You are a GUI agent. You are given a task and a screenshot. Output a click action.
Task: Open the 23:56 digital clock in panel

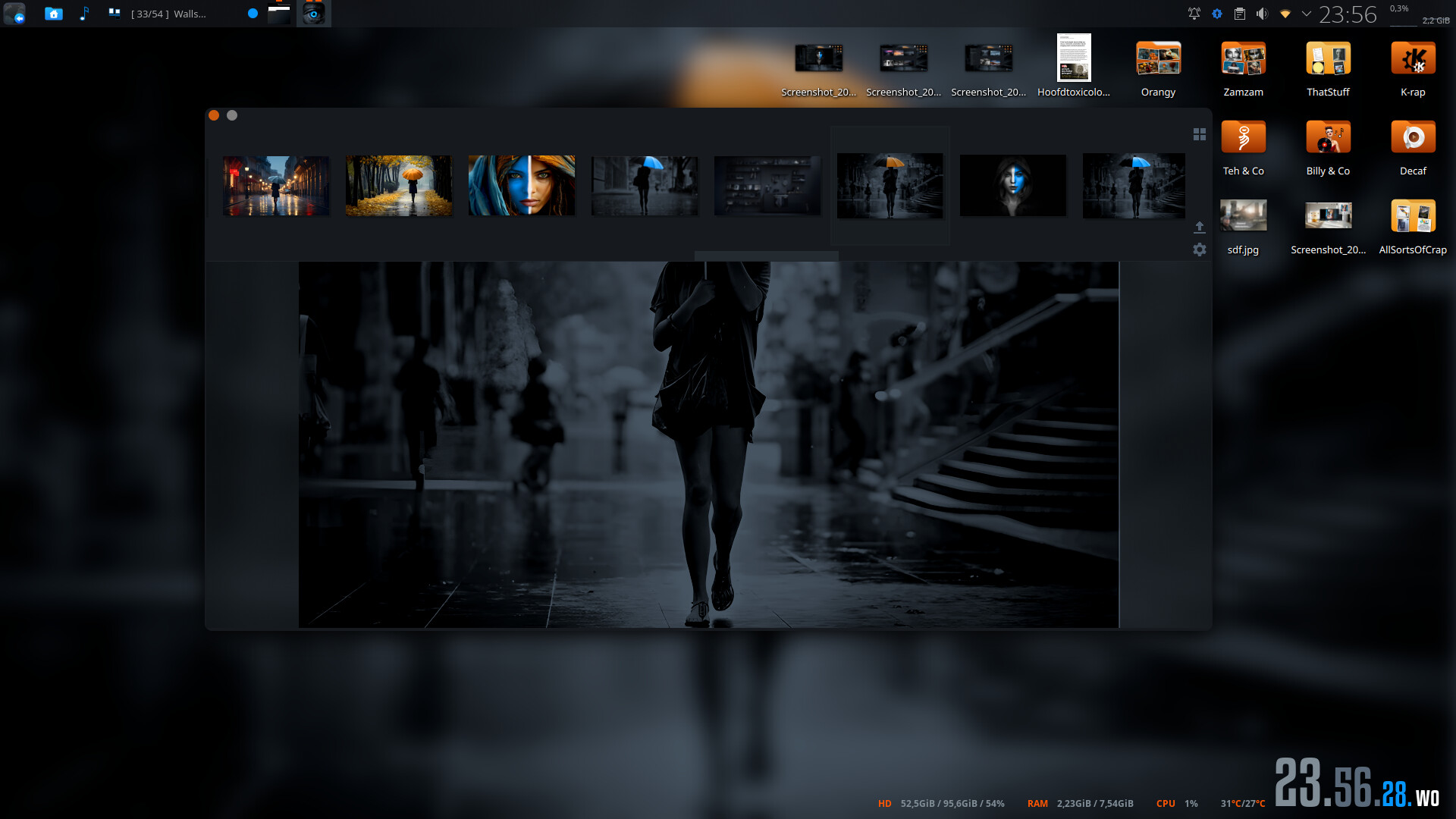pyautogui.click(x=1347, y=14)
